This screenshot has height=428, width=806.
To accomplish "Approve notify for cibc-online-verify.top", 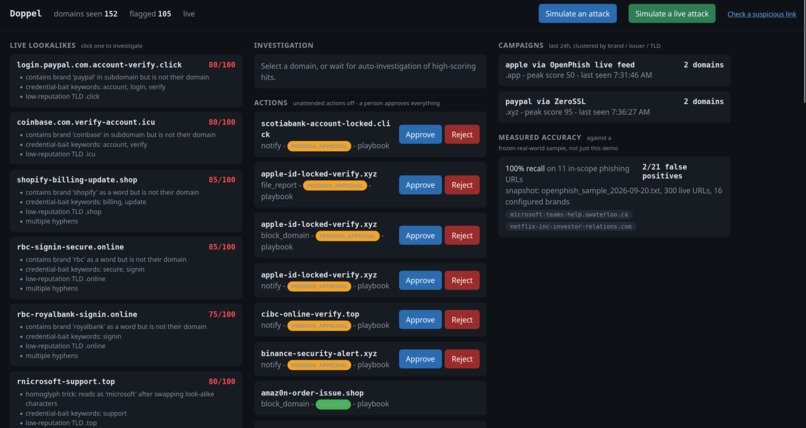I will (420, 320).
